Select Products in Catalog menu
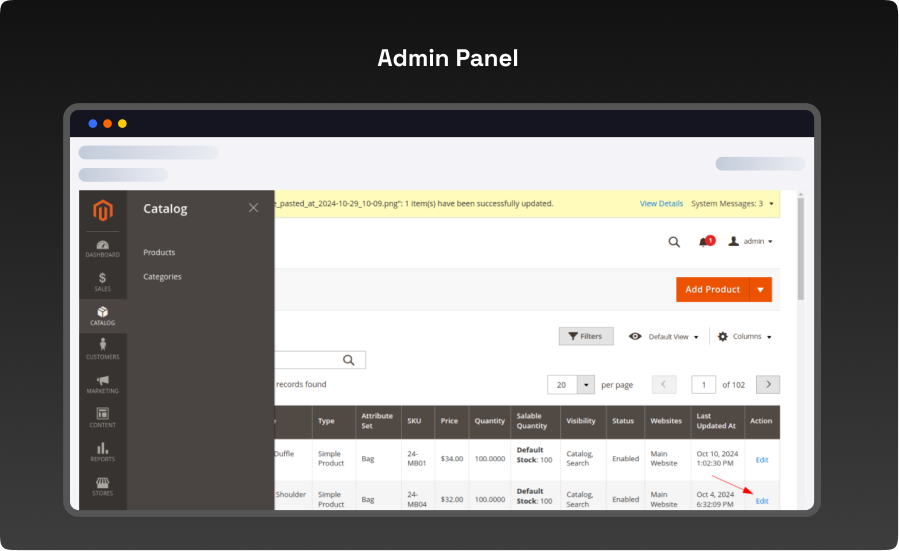 159,253
